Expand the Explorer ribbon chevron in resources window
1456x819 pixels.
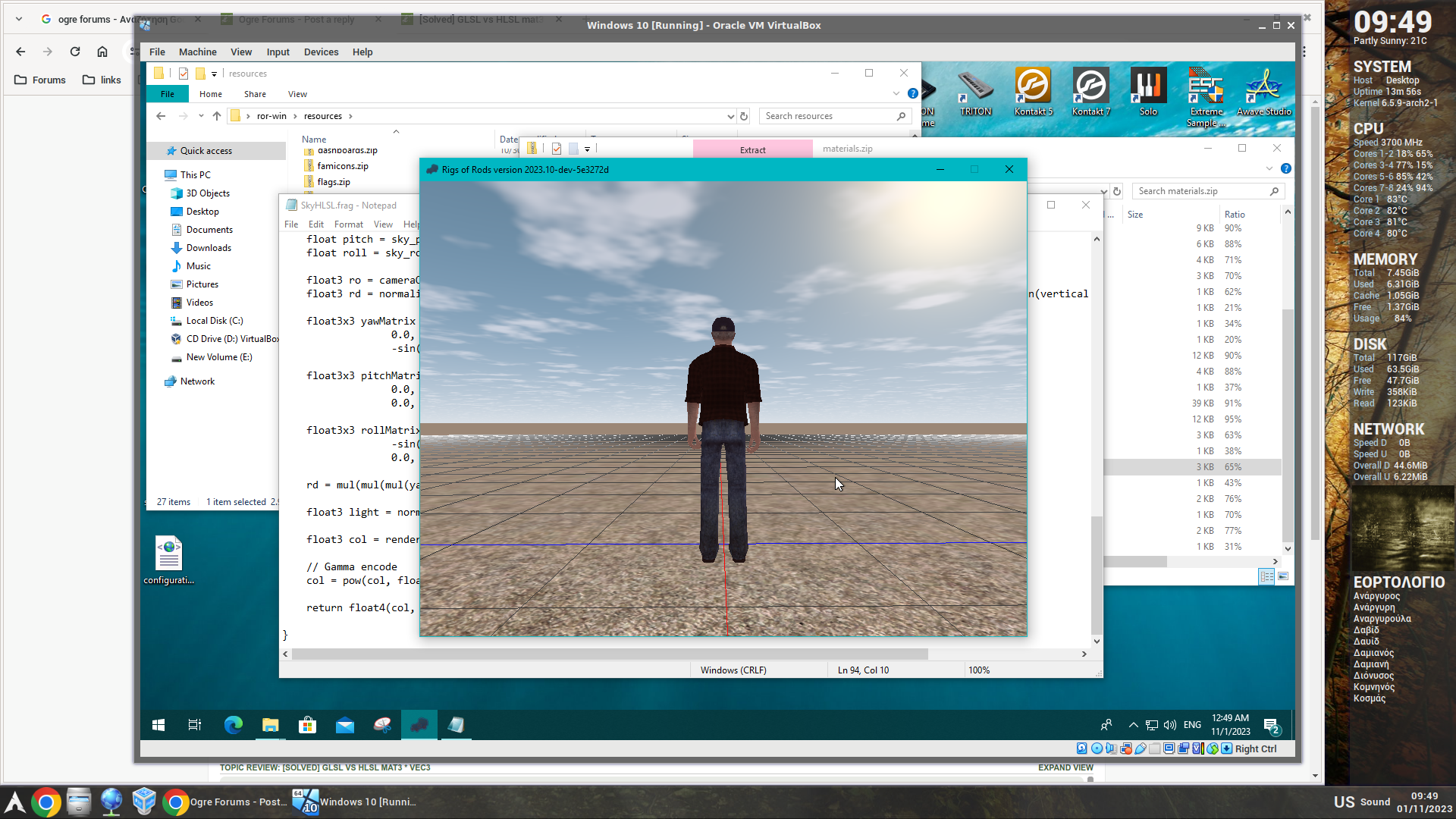point(896,93)
